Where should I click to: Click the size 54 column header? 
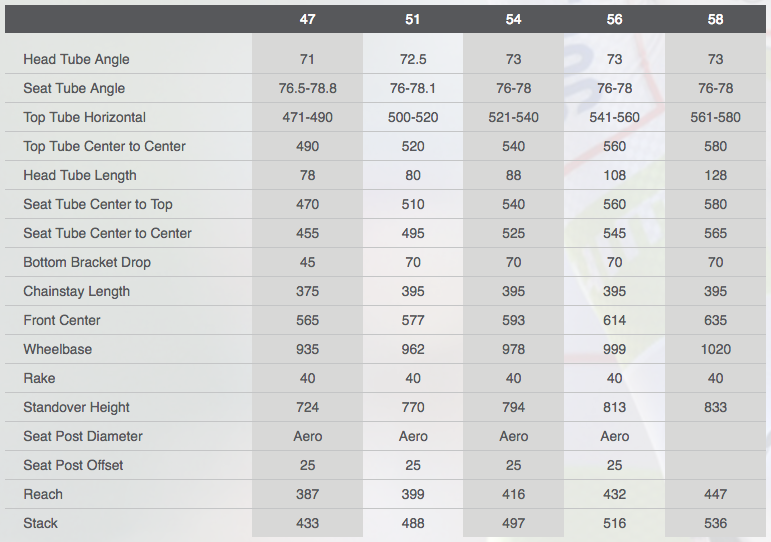(514, 19)
